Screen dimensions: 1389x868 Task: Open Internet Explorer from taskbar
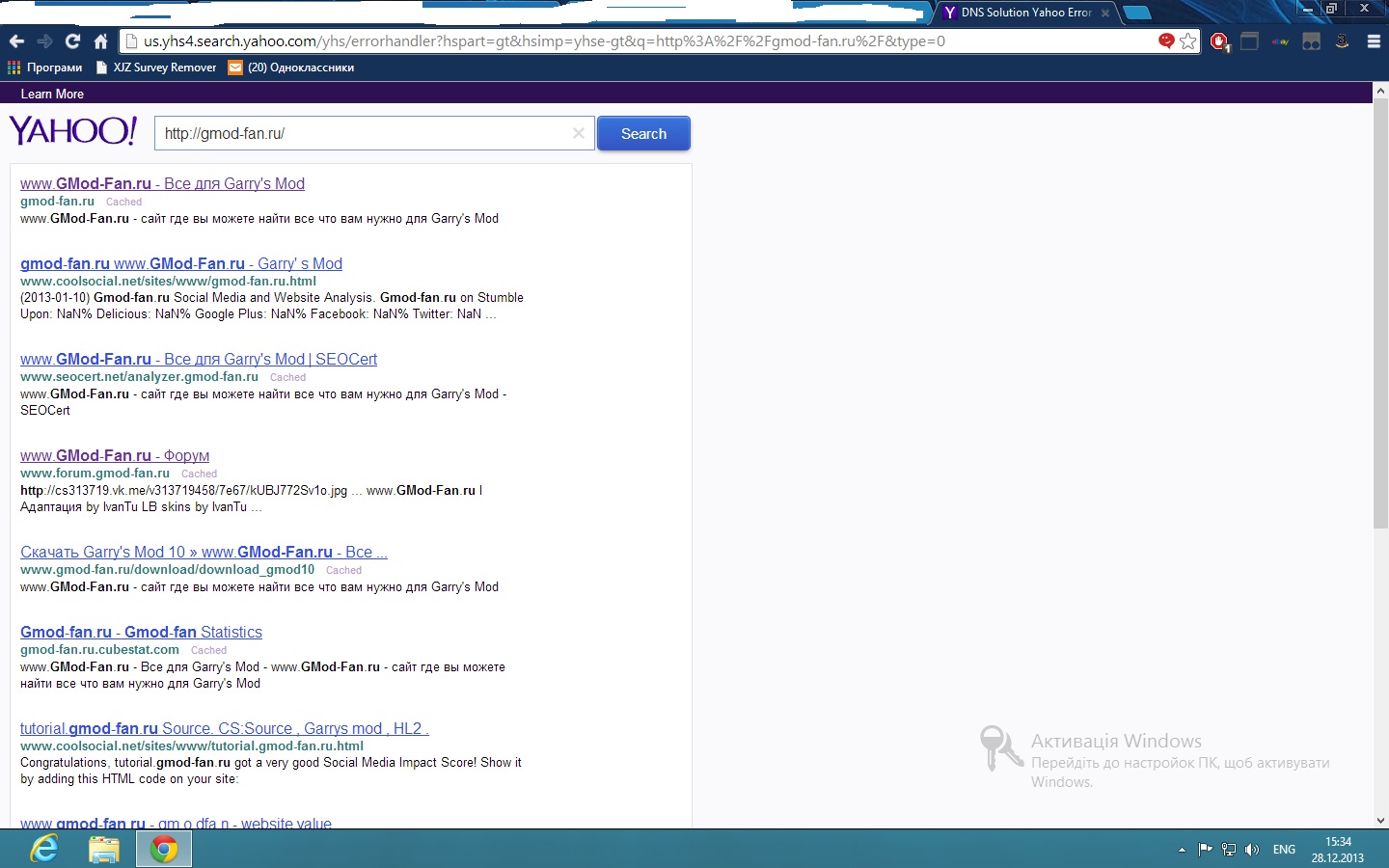click(44, 849)
